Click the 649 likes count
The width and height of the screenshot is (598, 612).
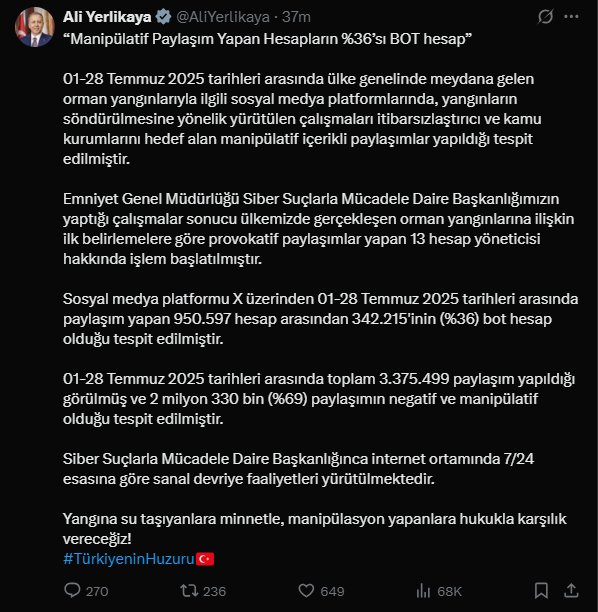332,591
